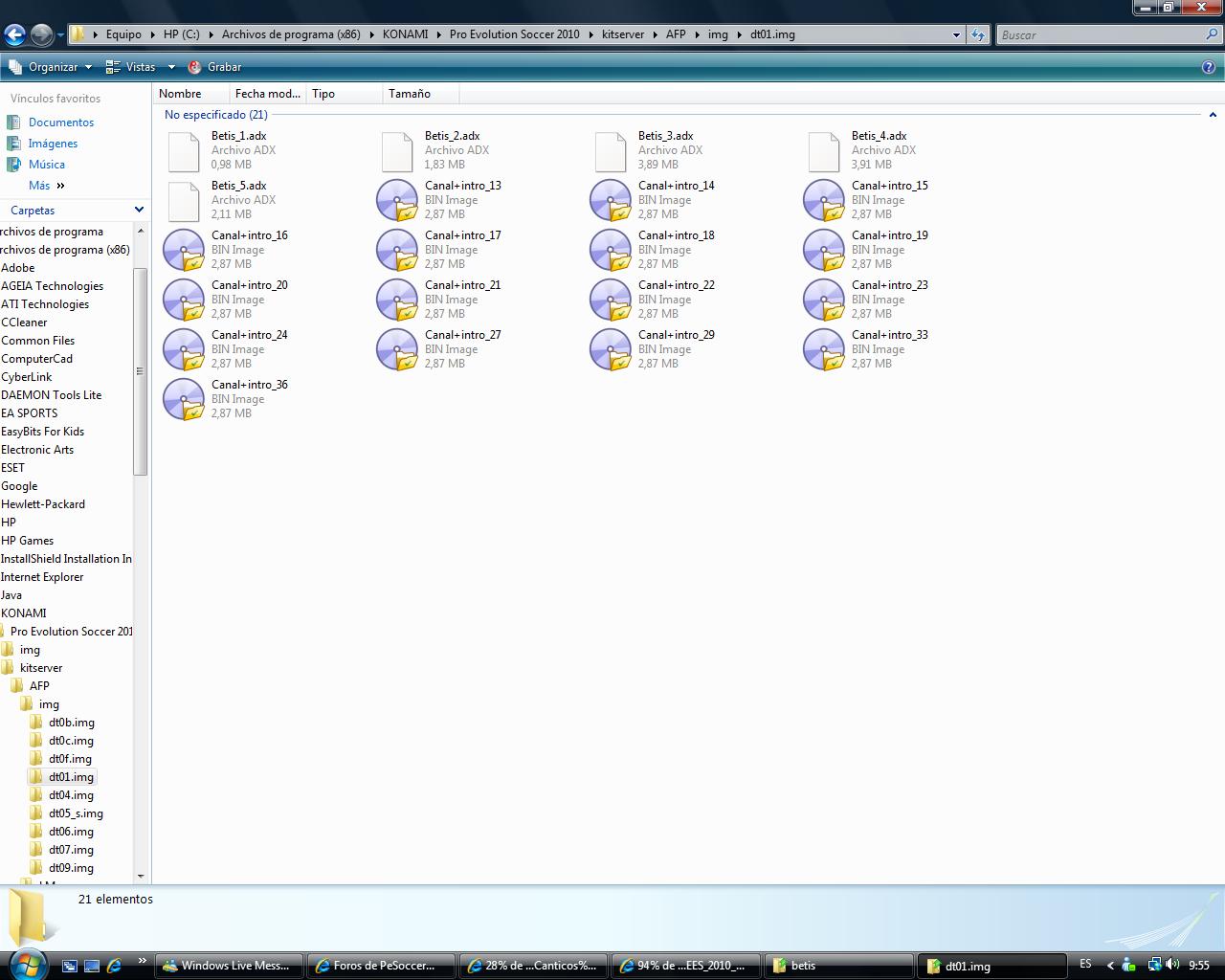
Task: Select the Betis_3.adx file icon
Action: tap(610, 151)
